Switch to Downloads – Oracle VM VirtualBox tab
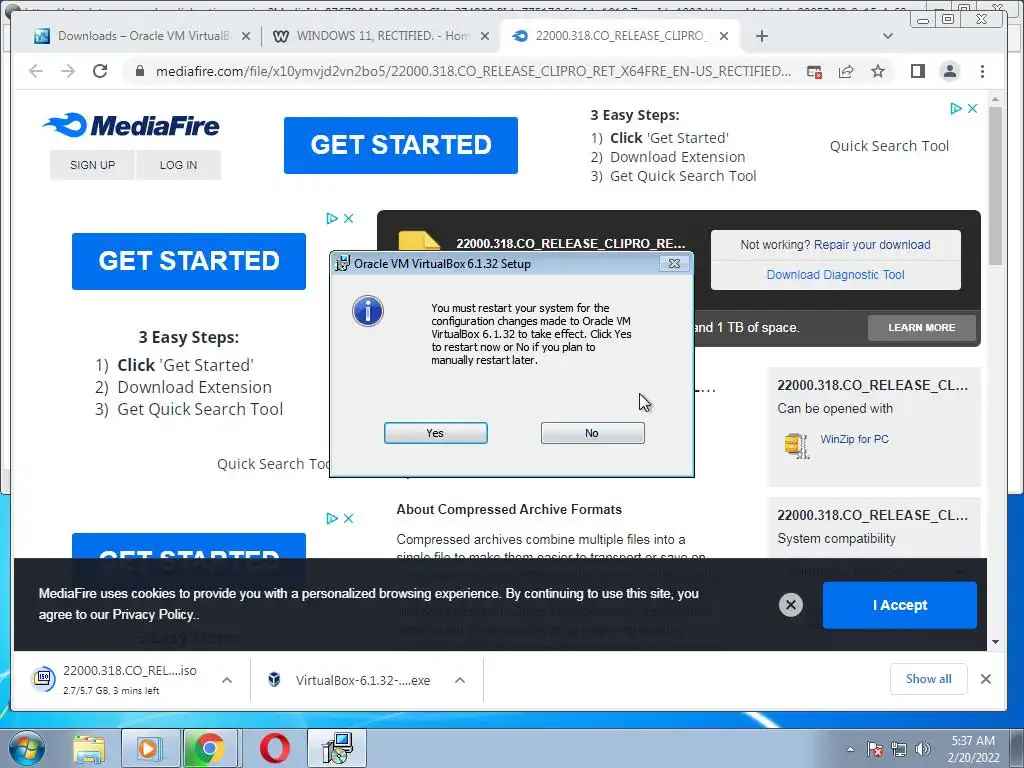1024x768 pixels. tap(133, 36)
